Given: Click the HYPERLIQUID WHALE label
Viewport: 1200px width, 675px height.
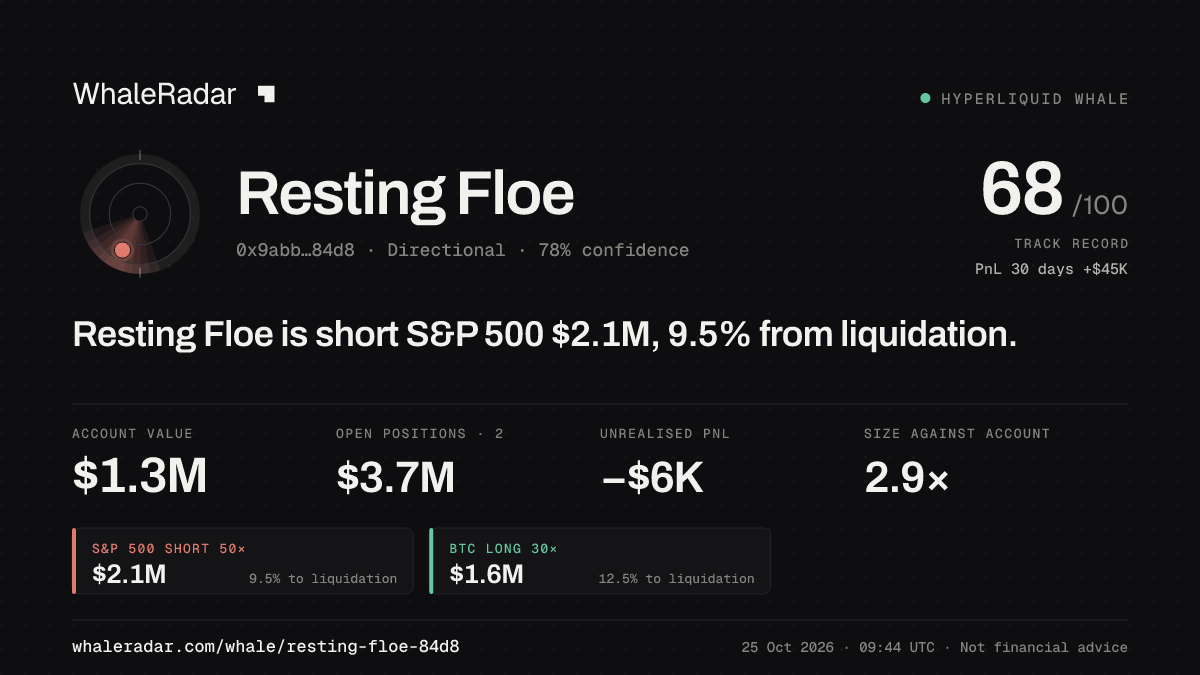Looking at the screenshot, I should pos(1035,99).
